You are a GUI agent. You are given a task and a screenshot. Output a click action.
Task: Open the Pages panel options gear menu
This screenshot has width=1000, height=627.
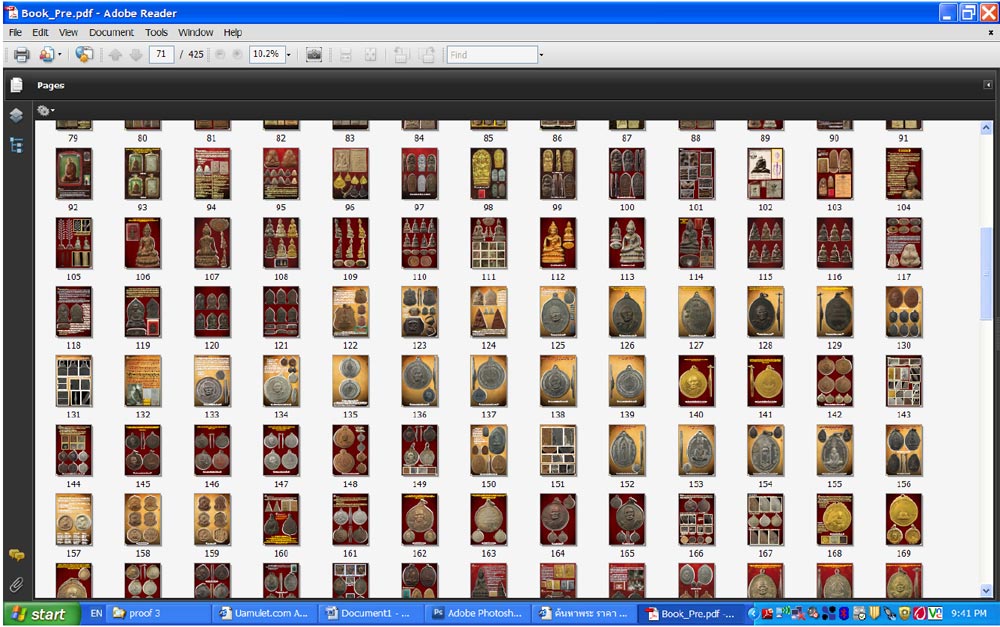45,111
